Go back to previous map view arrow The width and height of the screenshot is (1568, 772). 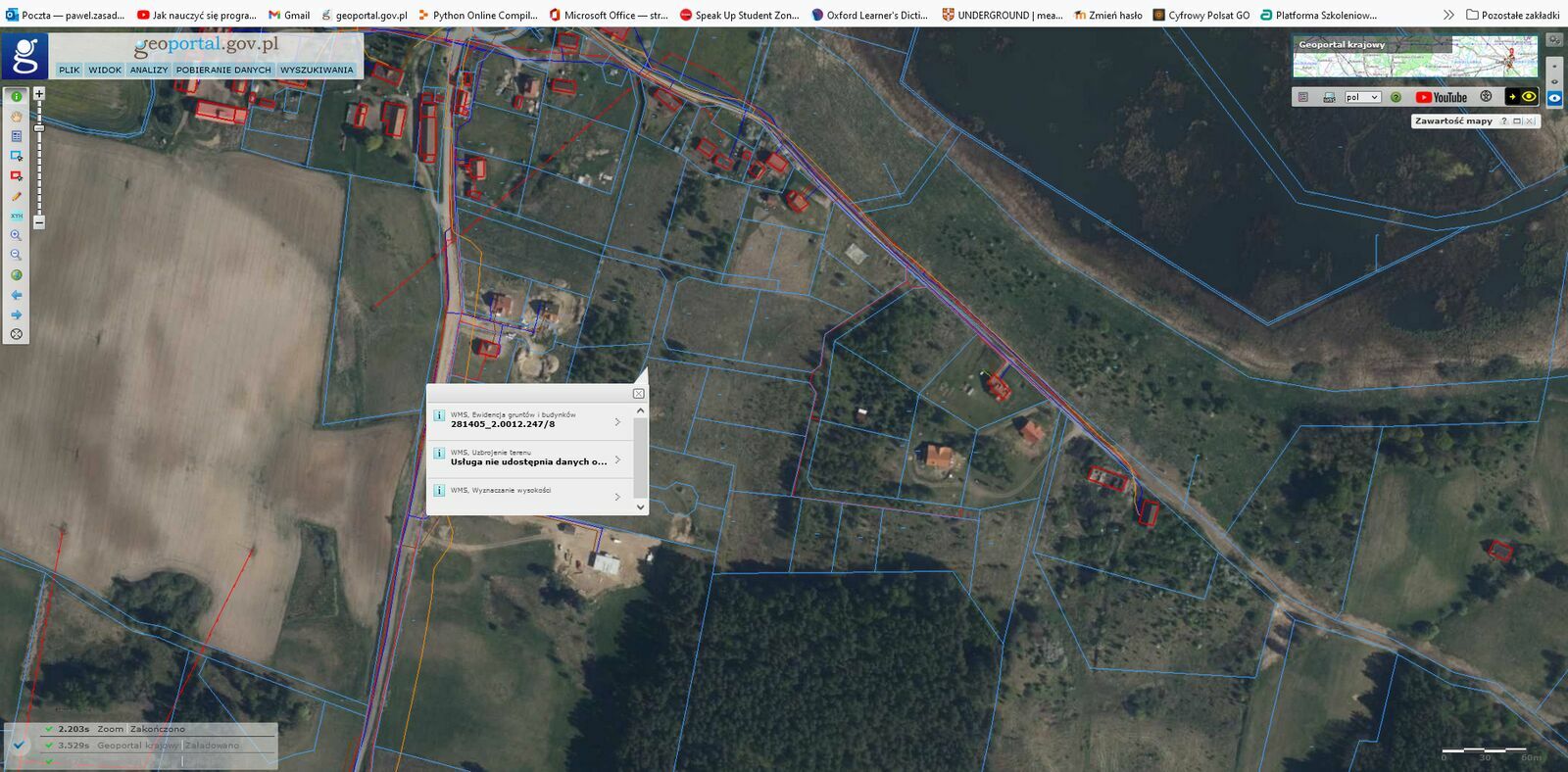click(16, 295)
